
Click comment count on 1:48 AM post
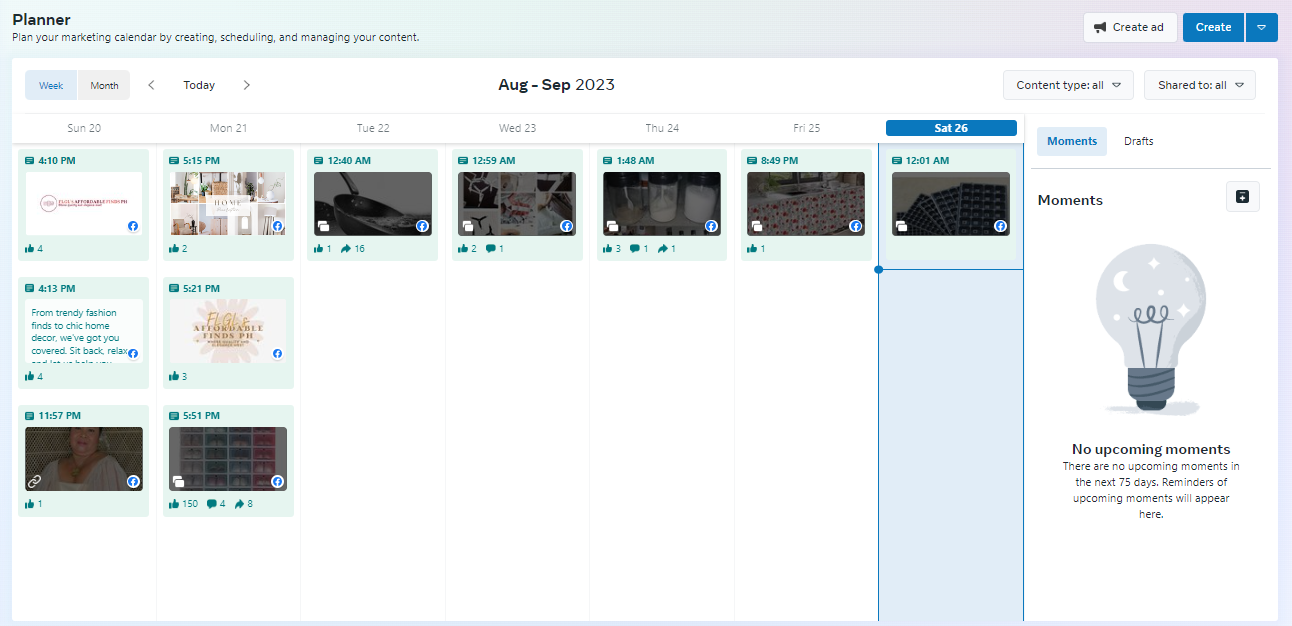pos(639,248)
